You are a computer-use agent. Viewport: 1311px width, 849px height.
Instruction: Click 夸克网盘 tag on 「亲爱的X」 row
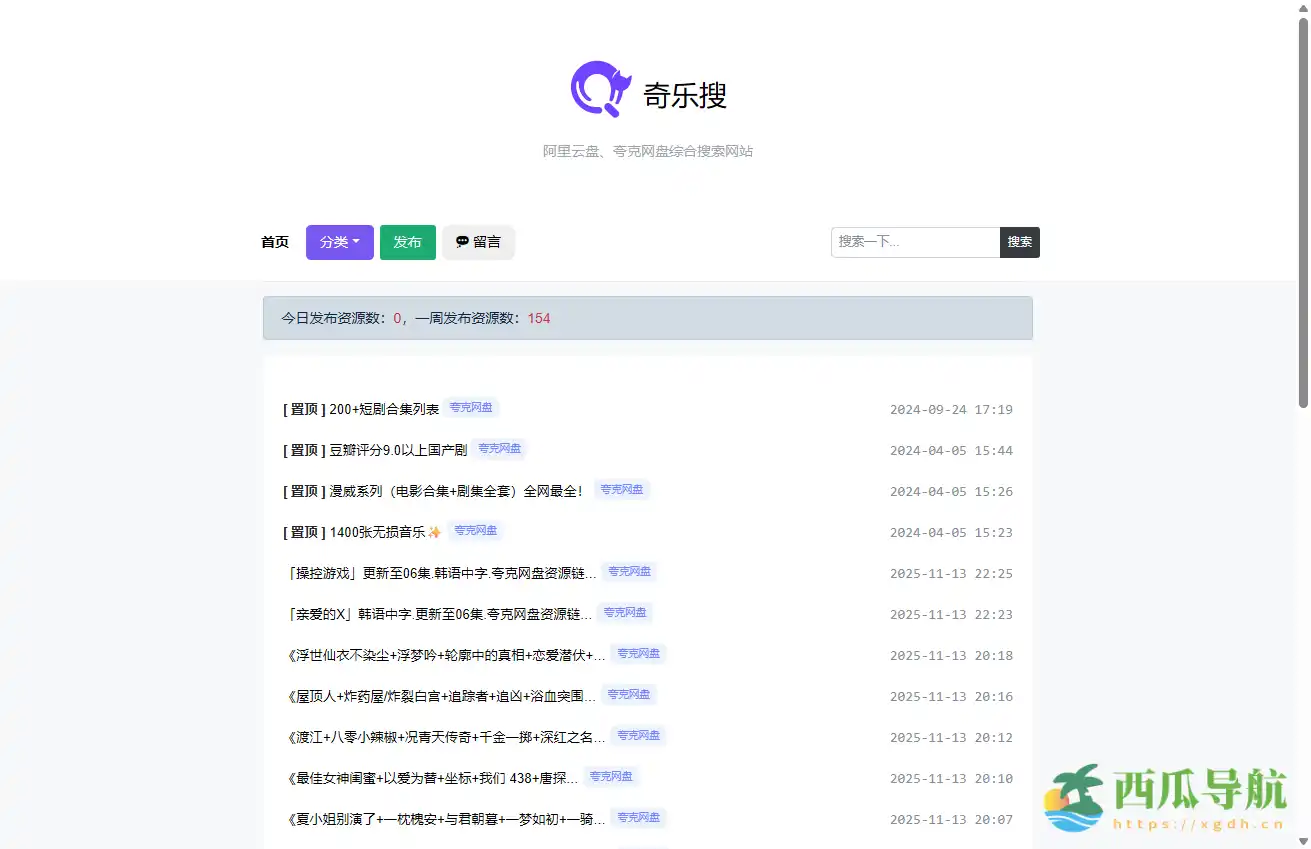click(624, 612)
